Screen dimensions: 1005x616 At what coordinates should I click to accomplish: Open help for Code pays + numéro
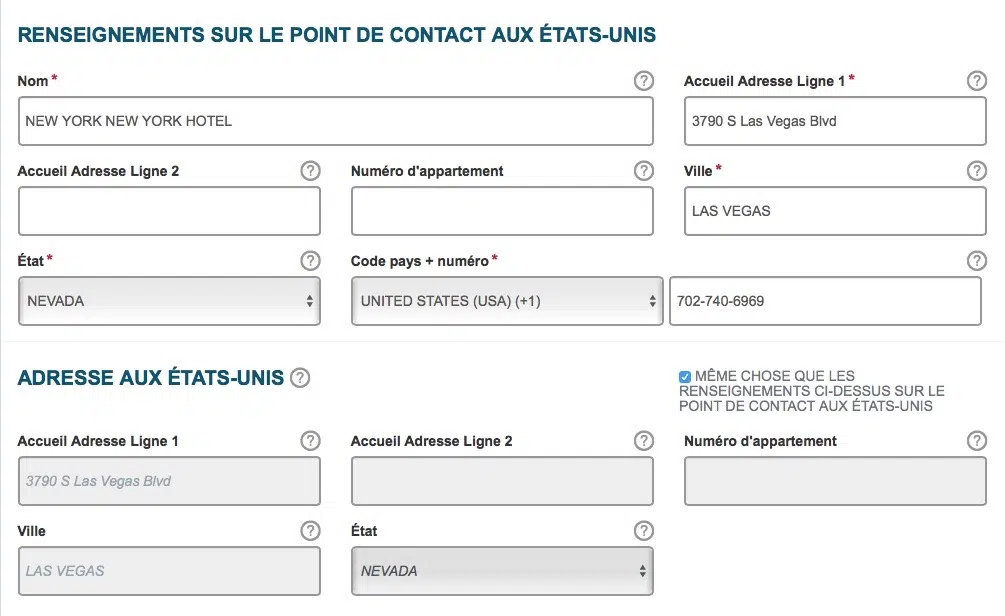[977, 261]
